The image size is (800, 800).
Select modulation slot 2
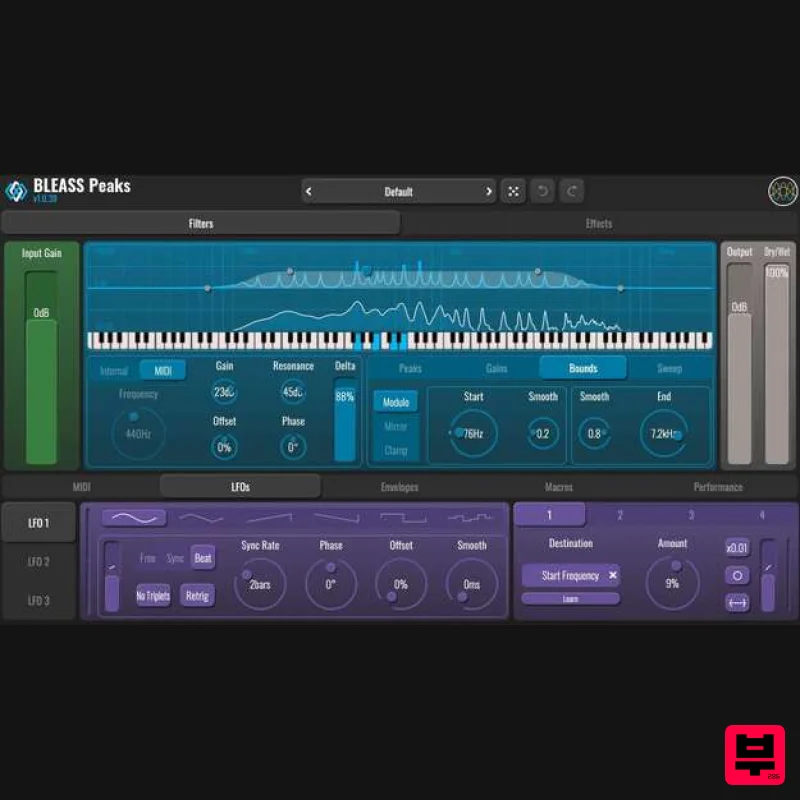(620, 515)
